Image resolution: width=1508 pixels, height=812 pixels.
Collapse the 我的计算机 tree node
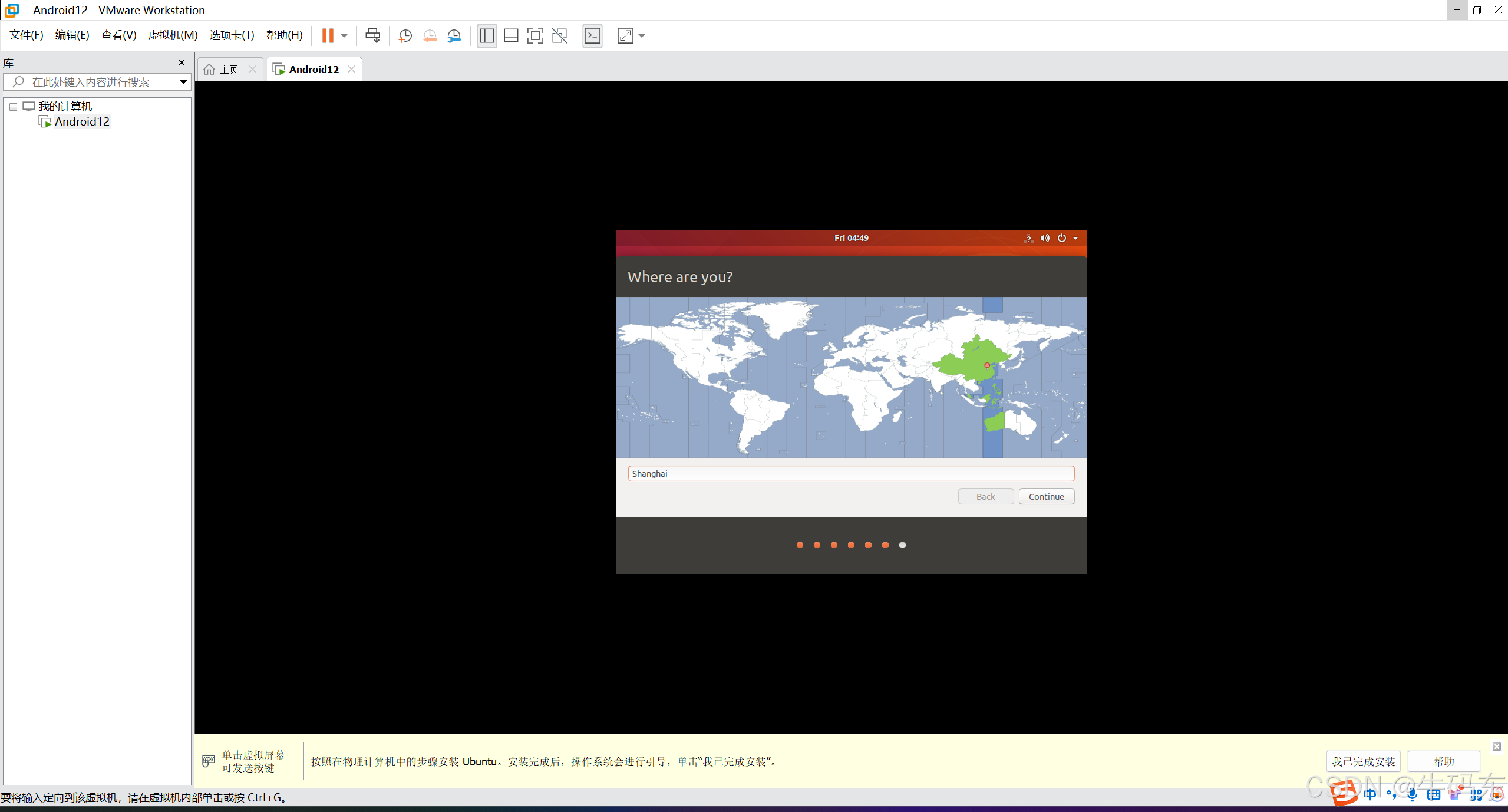click(x=13, y=107)
